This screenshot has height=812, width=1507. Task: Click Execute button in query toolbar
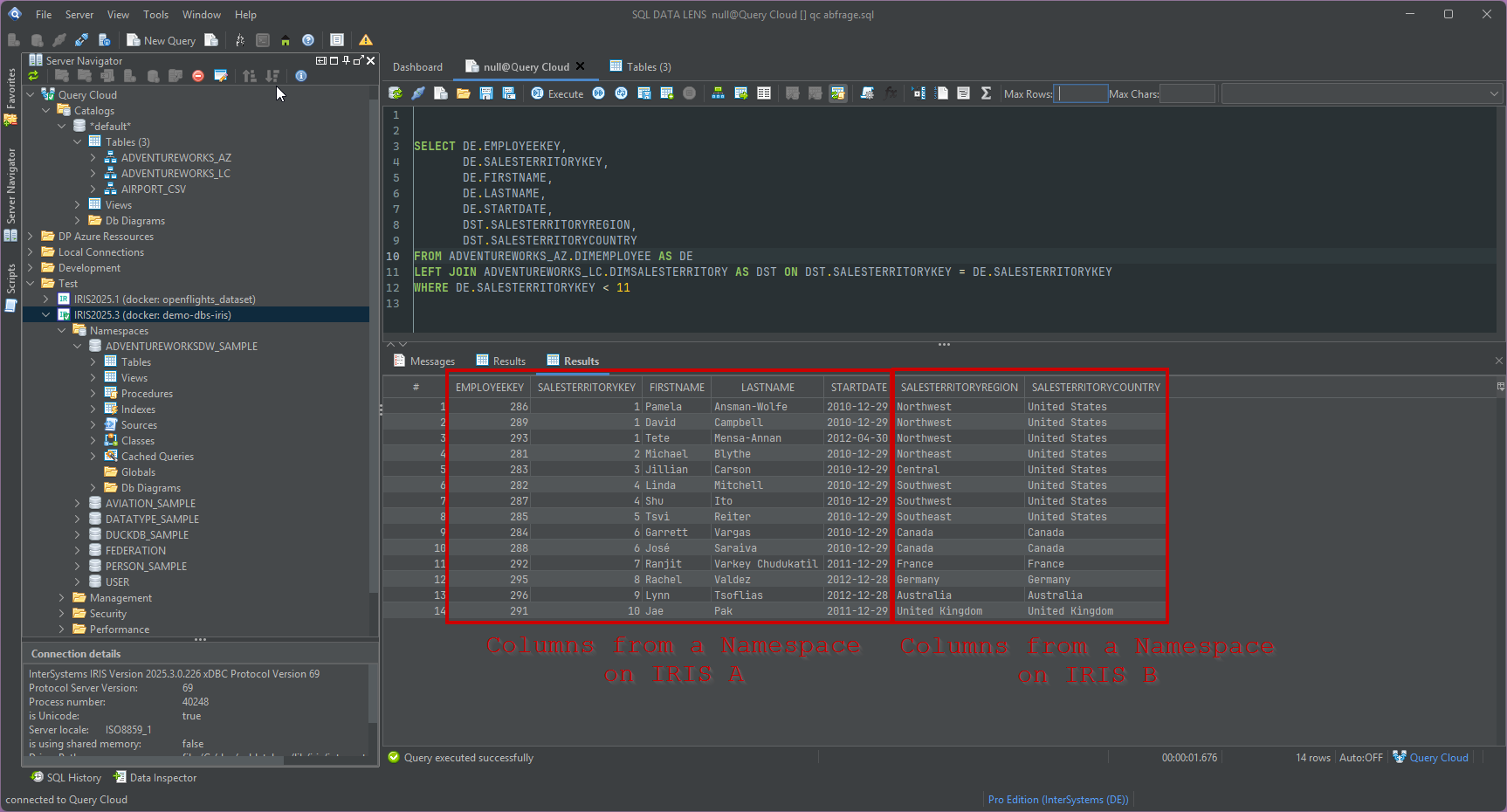click(x=557, y=93)
